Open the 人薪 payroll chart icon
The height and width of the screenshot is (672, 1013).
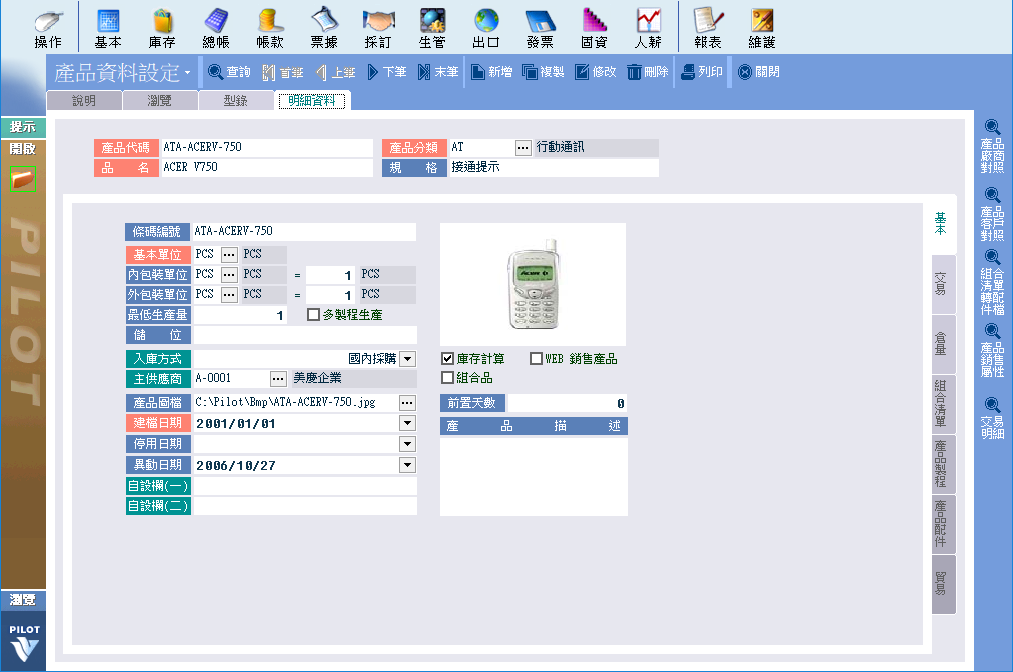coord(648,28)
